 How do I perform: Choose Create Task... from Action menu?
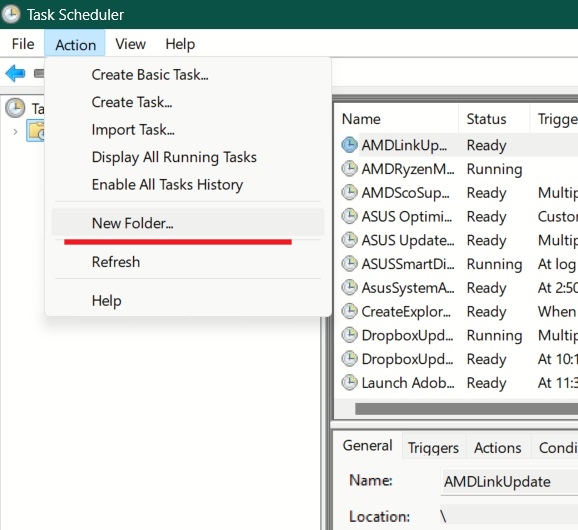188,102
